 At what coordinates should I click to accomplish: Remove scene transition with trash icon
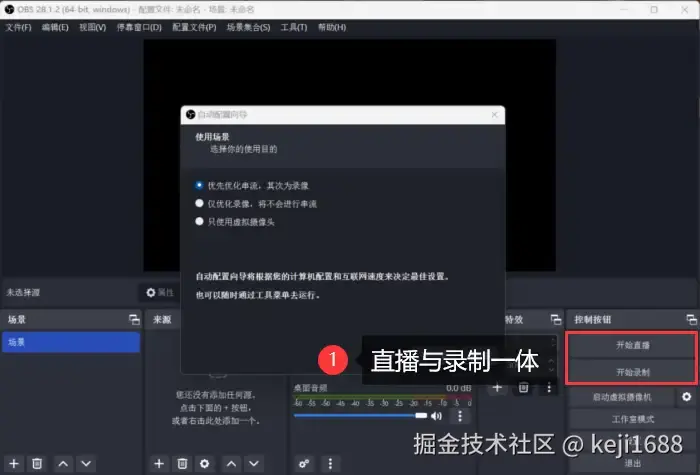tap(523, 388)
